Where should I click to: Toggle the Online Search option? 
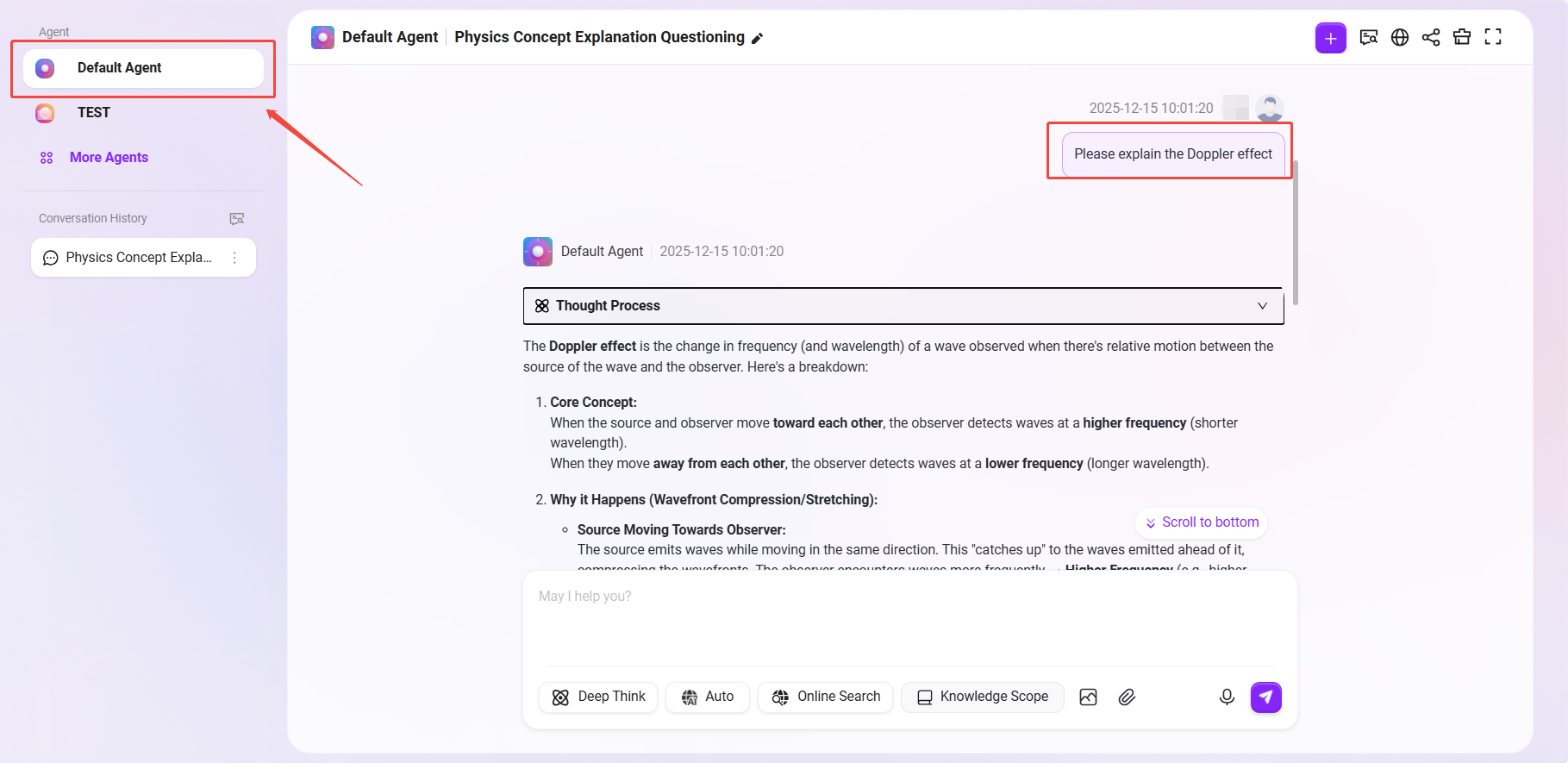tap(825, 697)
